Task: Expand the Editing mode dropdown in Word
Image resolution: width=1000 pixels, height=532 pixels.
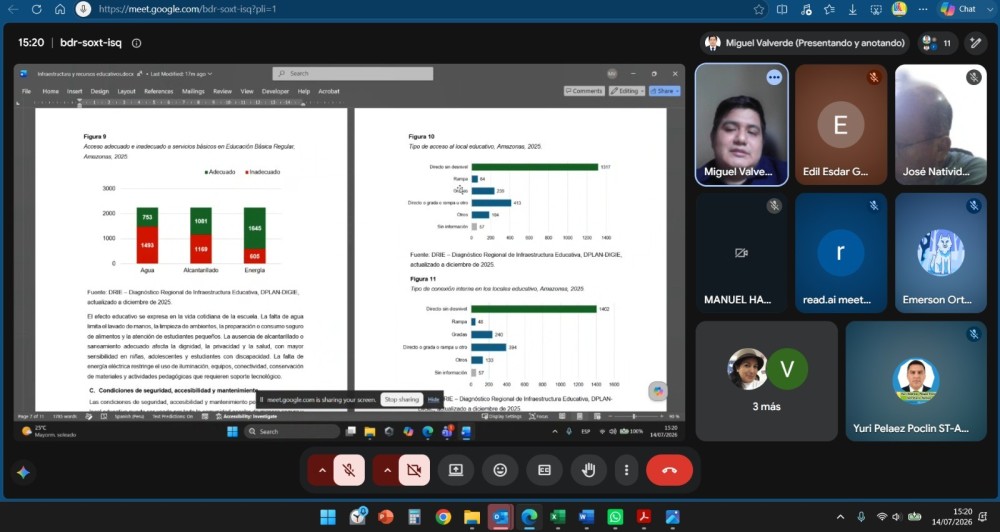Action: pos(627,91)
